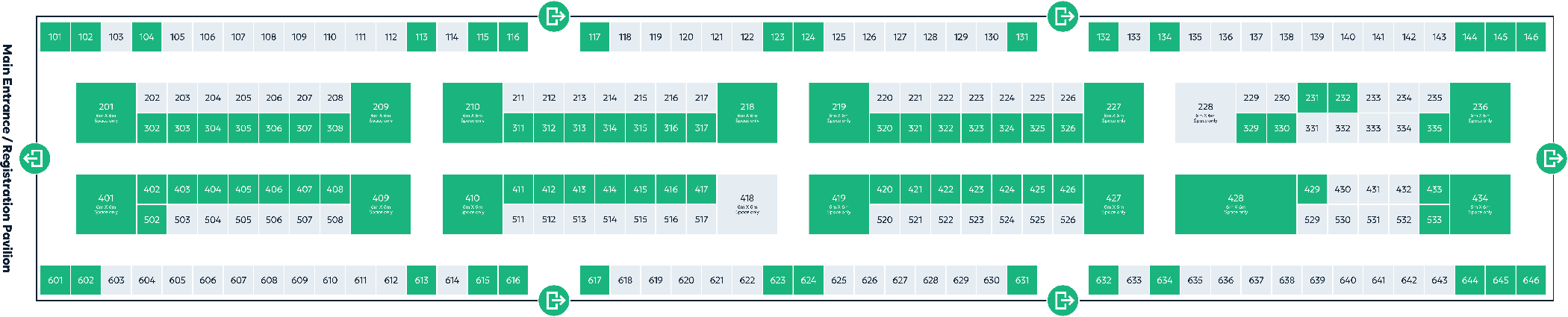Choose large booth 428
Image resolution: width=1568 pixels, height=317 pixels.
click(1236, 204)
